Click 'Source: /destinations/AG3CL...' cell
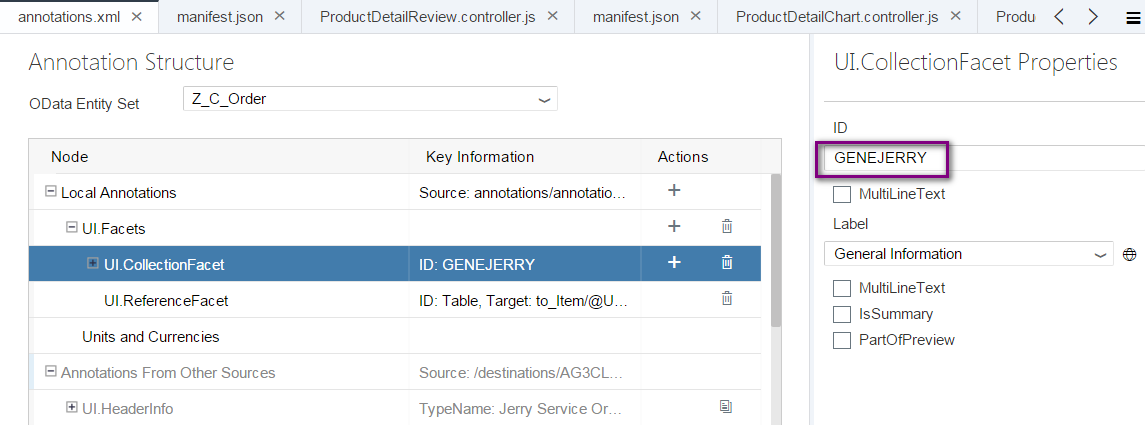Screen dimensions: 1145x425 [x=521, y=372]
